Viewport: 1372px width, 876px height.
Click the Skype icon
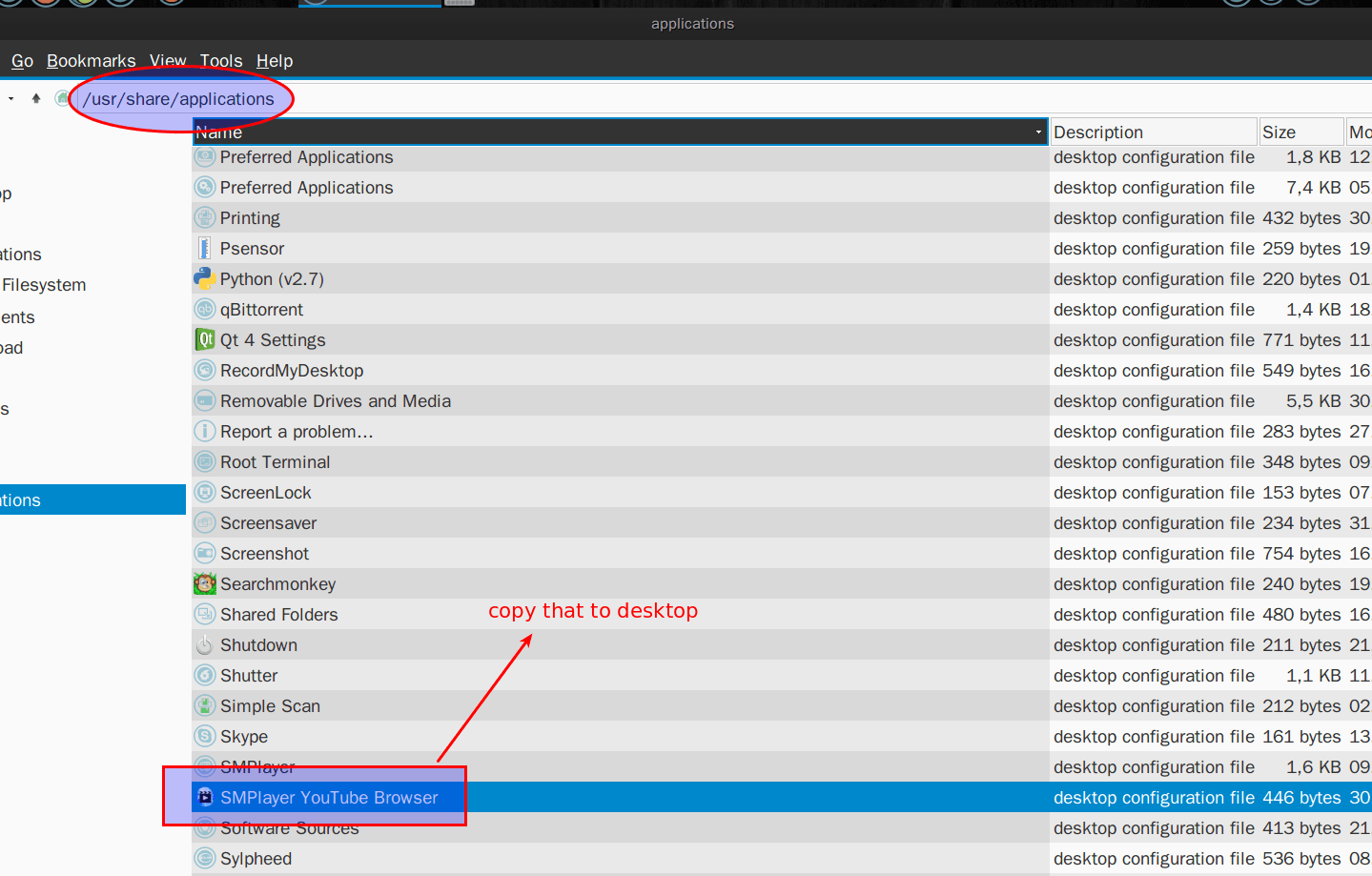[204, 737]
